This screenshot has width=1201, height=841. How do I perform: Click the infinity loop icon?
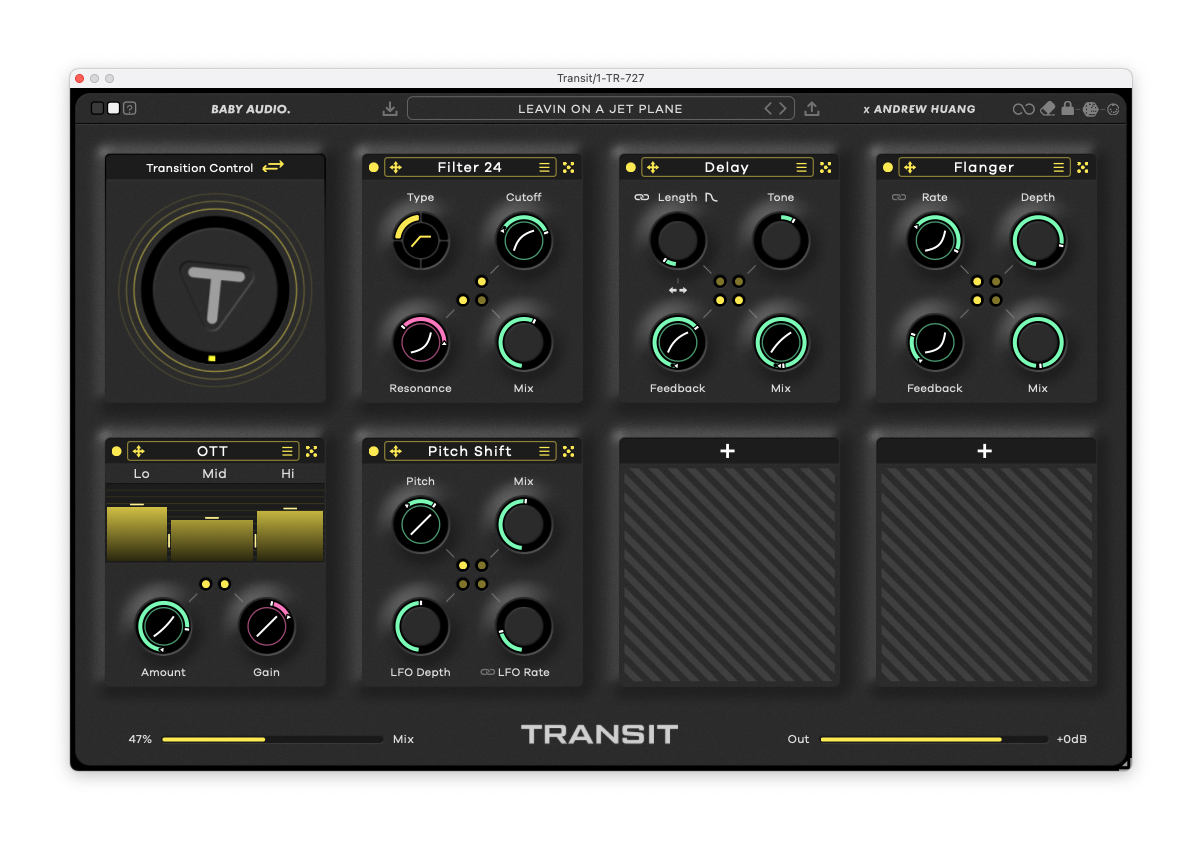1023,109
